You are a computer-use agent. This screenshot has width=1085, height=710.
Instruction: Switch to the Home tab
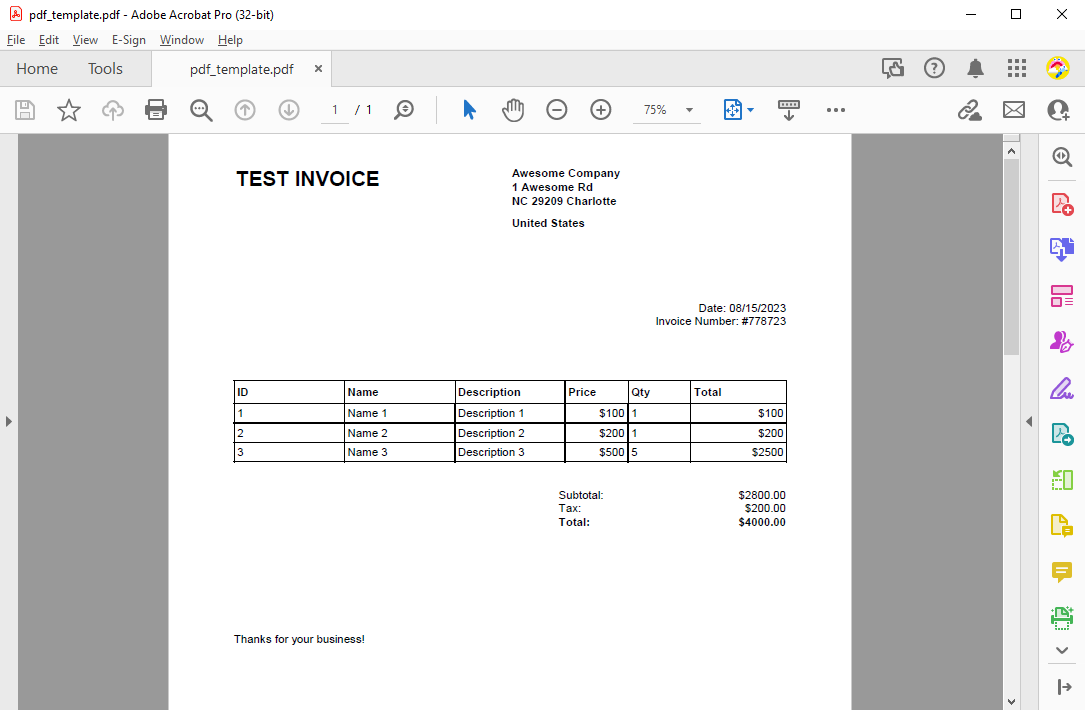pyautogui.click(x=37, y=69)
